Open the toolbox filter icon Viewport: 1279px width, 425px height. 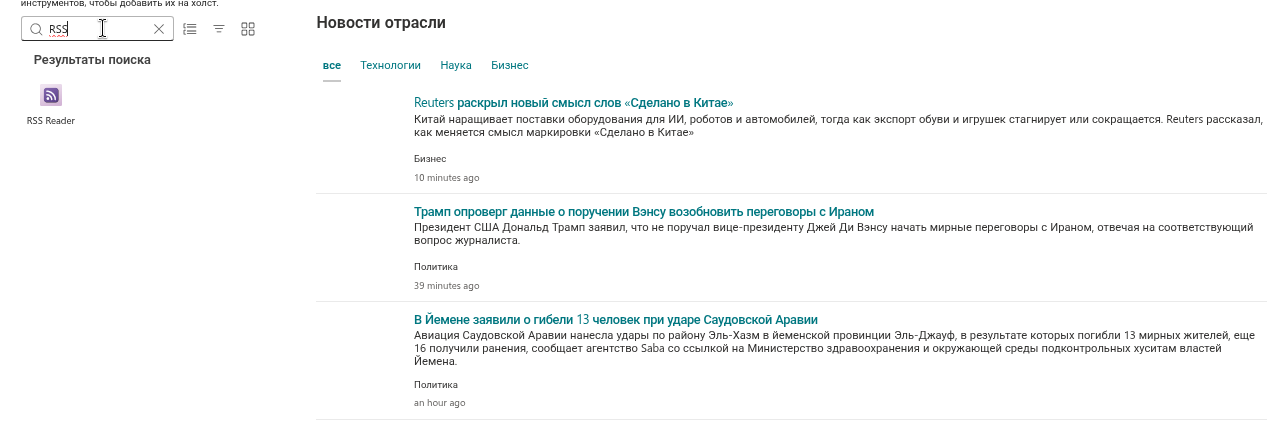coord(219,29)
